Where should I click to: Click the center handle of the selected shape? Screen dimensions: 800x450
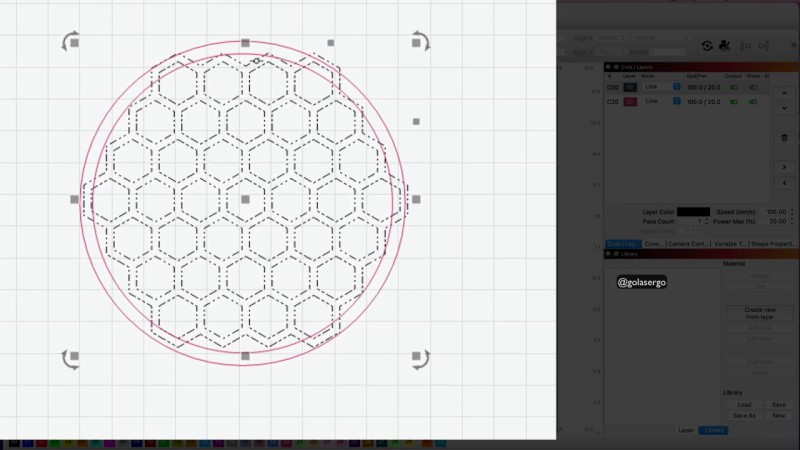point(245,199)
